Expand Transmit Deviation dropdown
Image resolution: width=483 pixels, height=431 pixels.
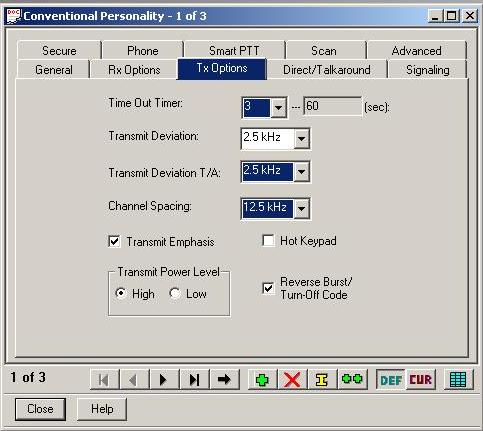(x=301, y=138)
